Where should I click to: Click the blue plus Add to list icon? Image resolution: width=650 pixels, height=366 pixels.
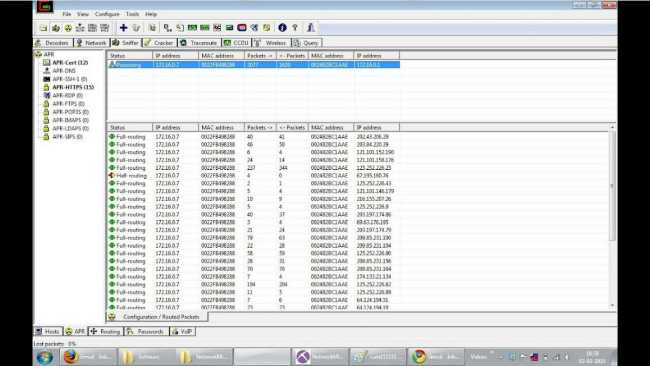click(123, 28)
